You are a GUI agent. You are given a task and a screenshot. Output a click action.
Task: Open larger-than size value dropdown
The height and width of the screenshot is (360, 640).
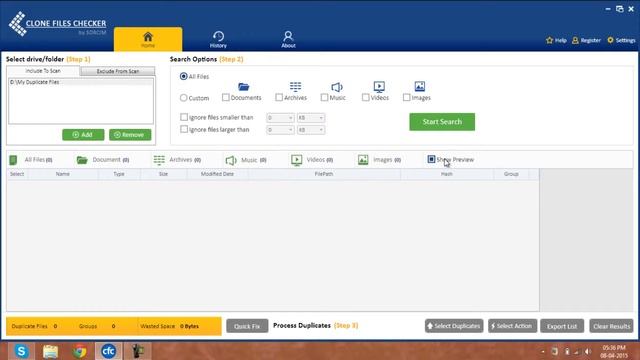[280, 130]
